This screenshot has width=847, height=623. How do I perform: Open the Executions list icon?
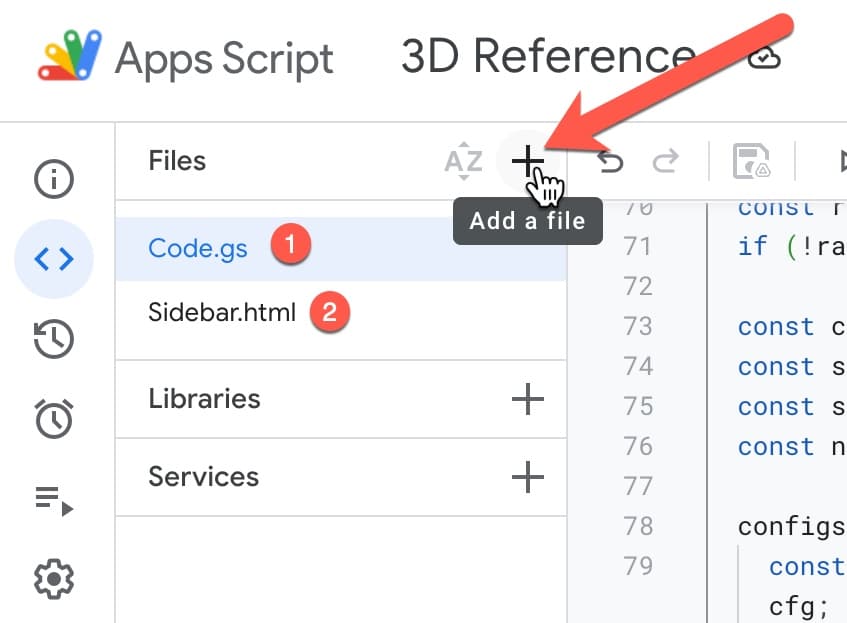[x=54, y=500]
